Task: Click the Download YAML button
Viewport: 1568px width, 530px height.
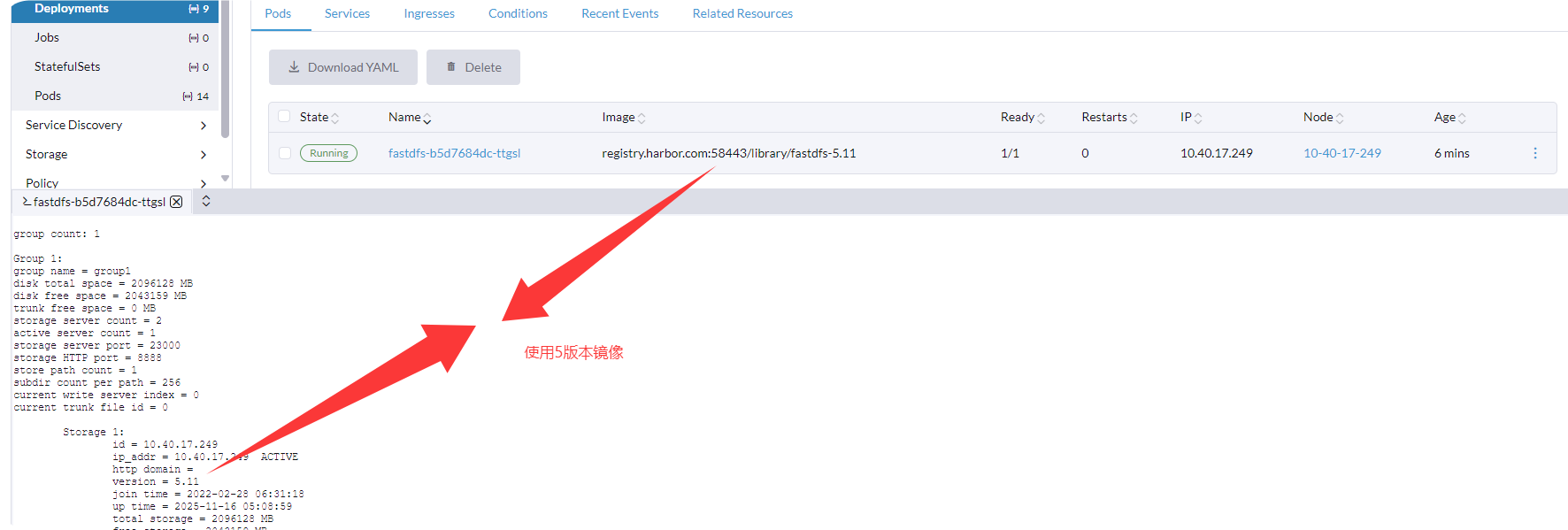Action: [343, 67]
